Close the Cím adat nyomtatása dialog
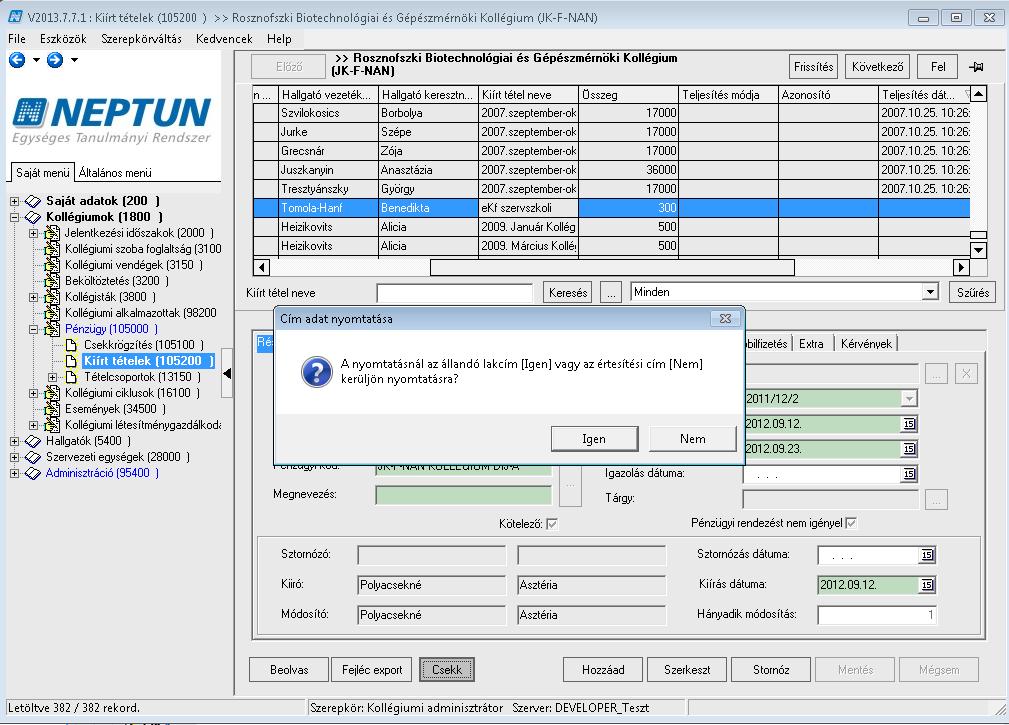Screen dimensions: 1009x725 pos(725,318)
